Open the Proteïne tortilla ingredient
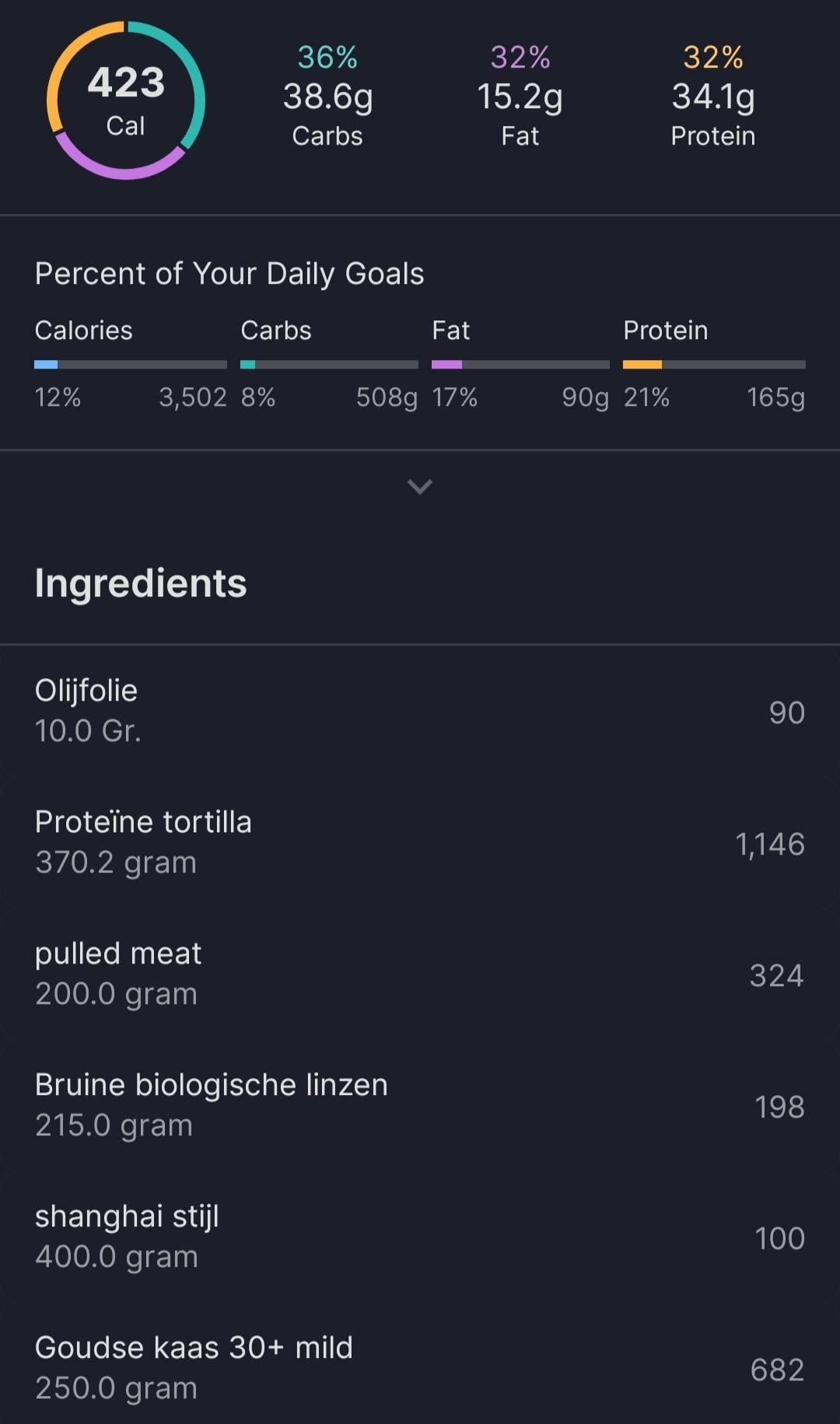Screen dimensions: 840x1424 tap(420, 842)
